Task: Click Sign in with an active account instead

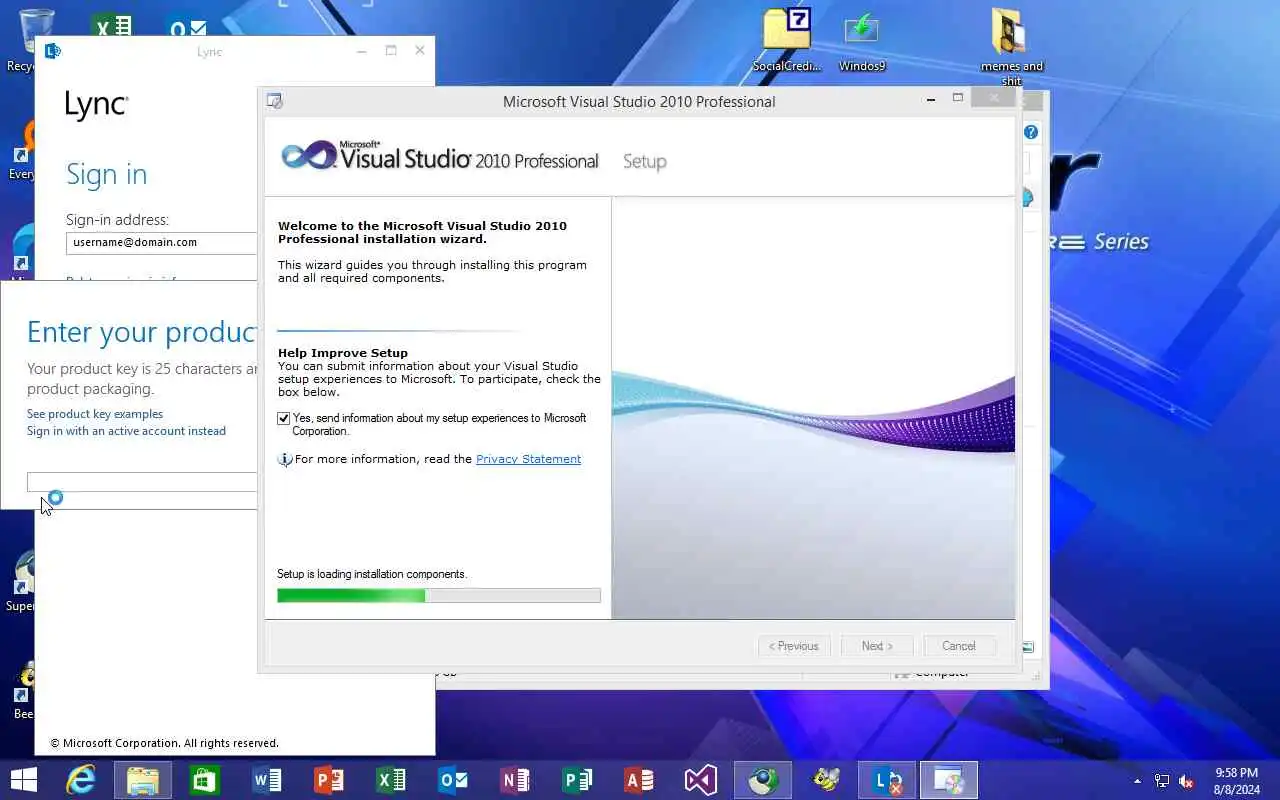Action: pyautogui.click(x=126, y=431)
